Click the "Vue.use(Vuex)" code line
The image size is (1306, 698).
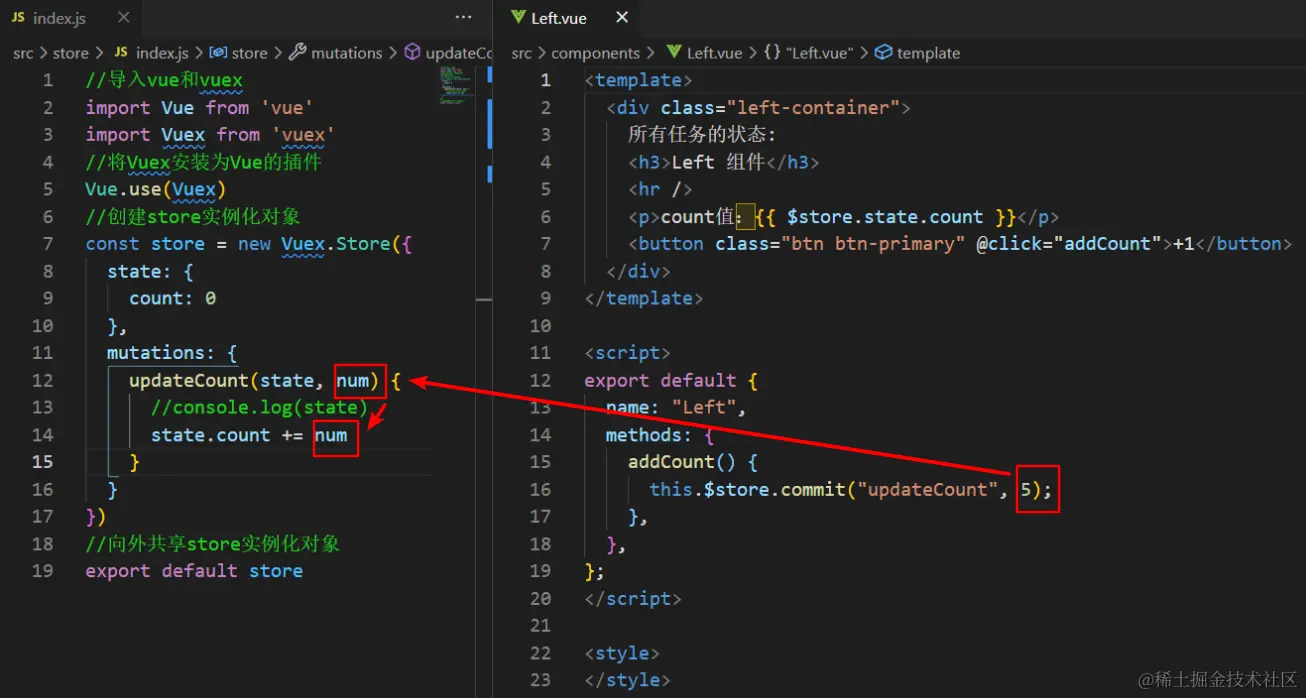[155, 189]
